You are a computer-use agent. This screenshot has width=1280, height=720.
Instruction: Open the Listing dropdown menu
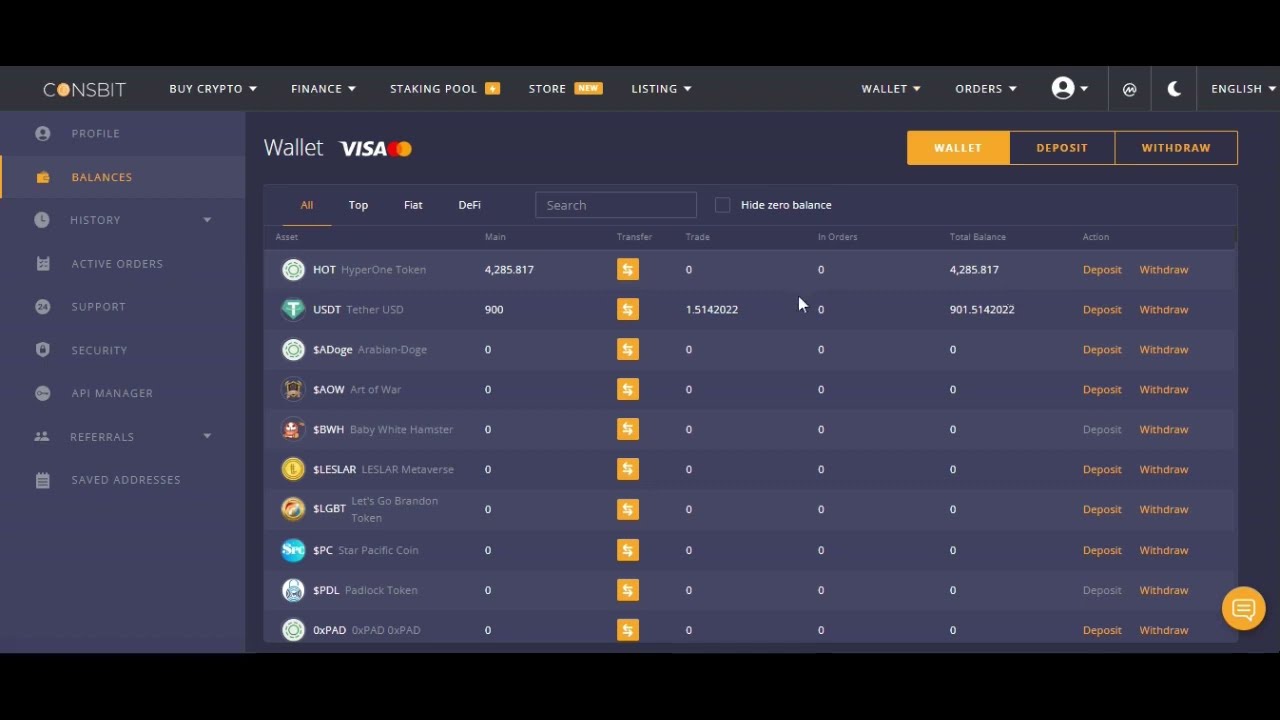(661, 89)
